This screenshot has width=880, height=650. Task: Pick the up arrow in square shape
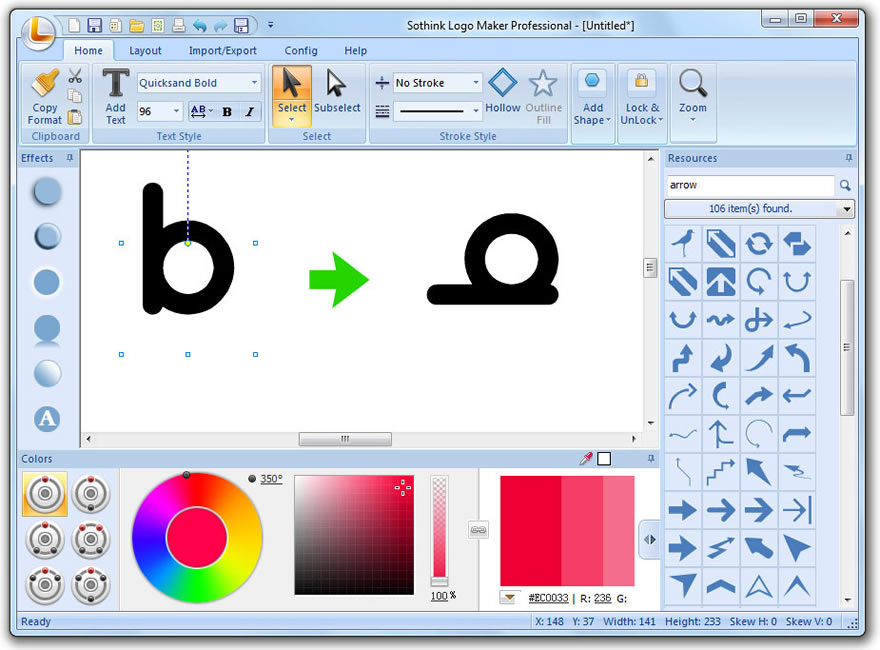[x=721, y=282]
